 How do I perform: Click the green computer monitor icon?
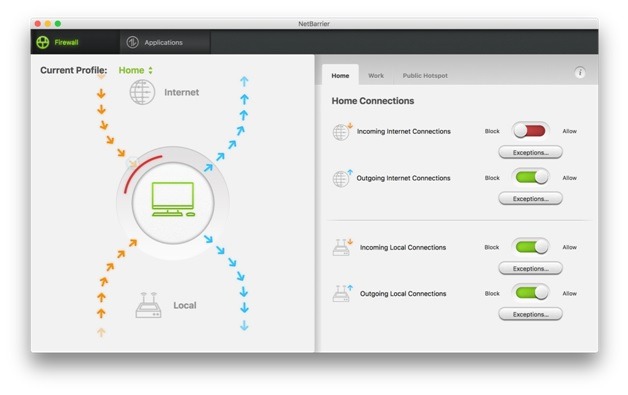(173, 199)
